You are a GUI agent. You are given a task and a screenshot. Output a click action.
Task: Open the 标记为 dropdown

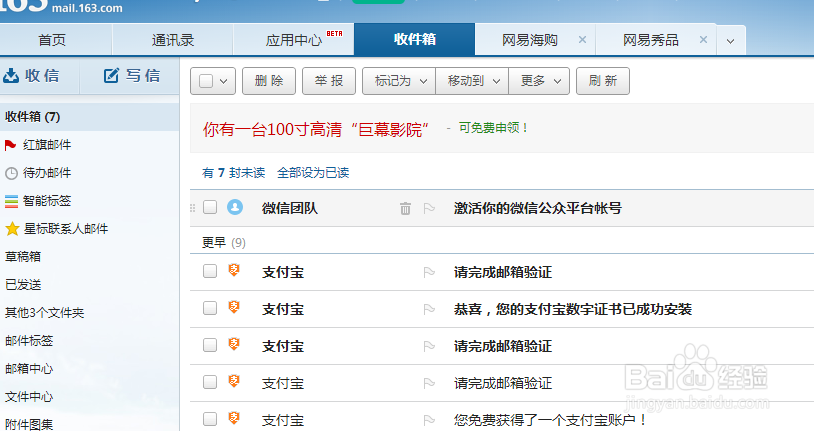(399, 81)
